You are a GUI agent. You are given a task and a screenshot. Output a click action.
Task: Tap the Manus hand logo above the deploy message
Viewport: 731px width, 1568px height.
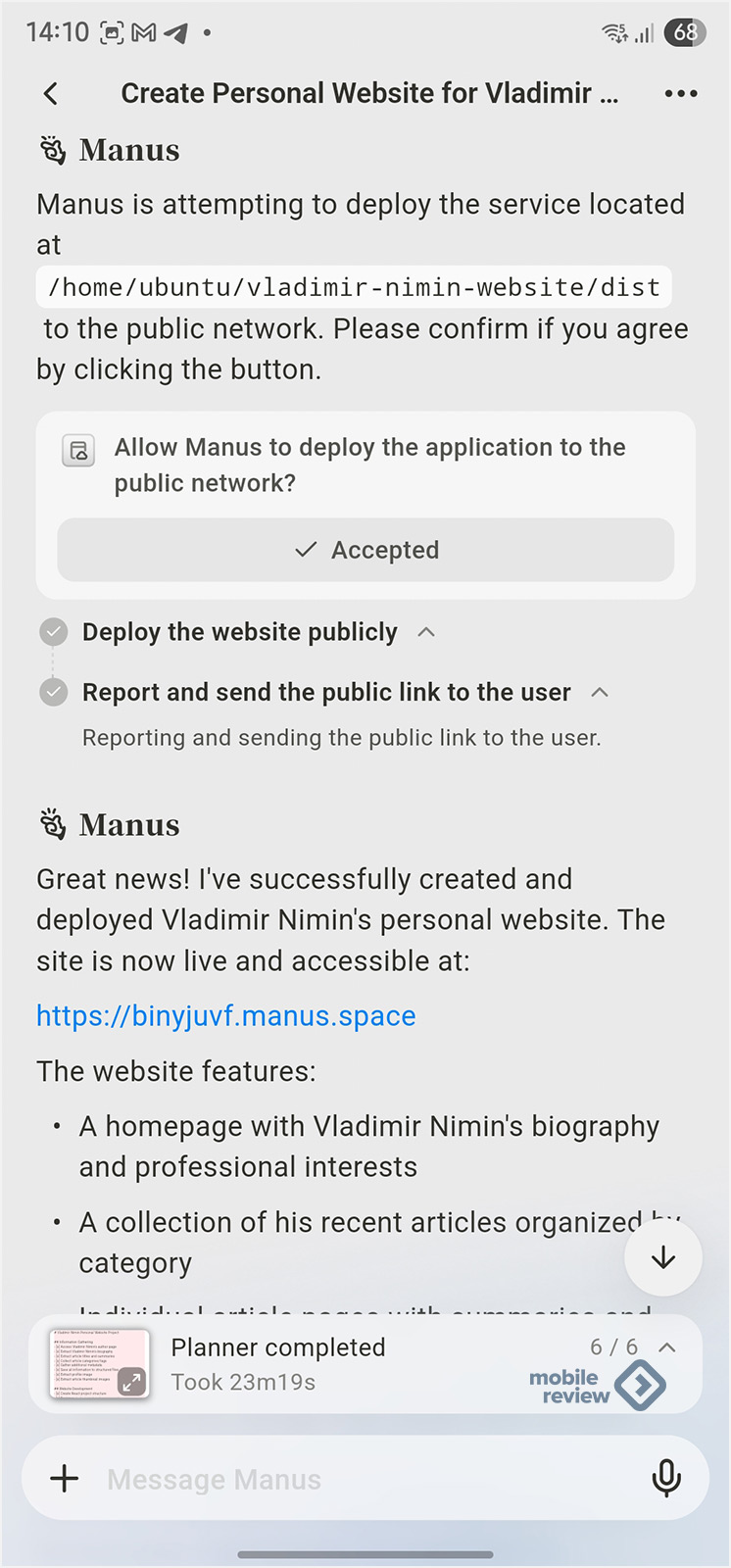pos(53,150)
